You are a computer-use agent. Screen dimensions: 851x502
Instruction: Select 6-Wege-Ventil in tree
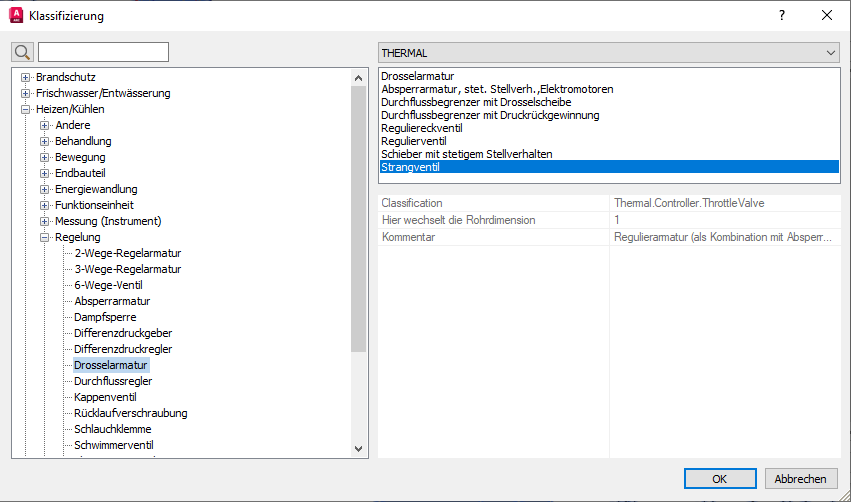tap(109, 285)
